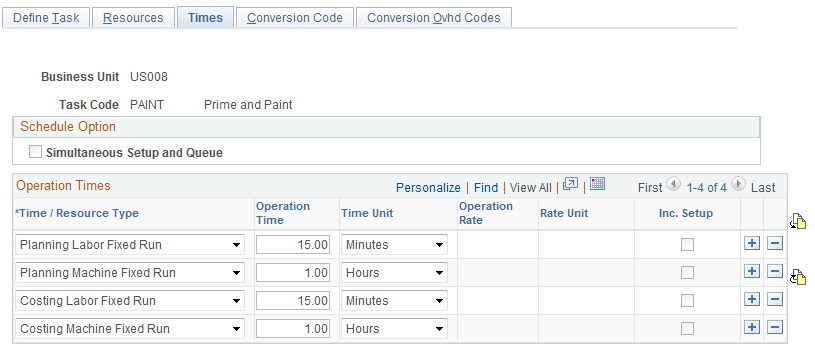
Task: Add row after Planning Labor Fixed Run
Action: tap(752, 243)
